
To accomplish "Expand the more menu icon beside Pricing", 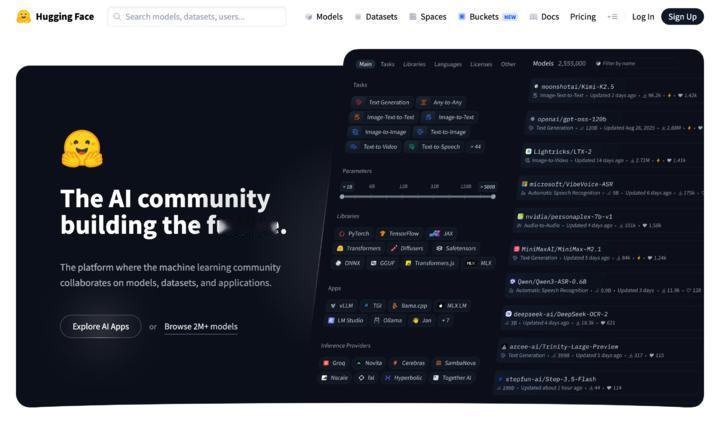I will coord(613,17).
